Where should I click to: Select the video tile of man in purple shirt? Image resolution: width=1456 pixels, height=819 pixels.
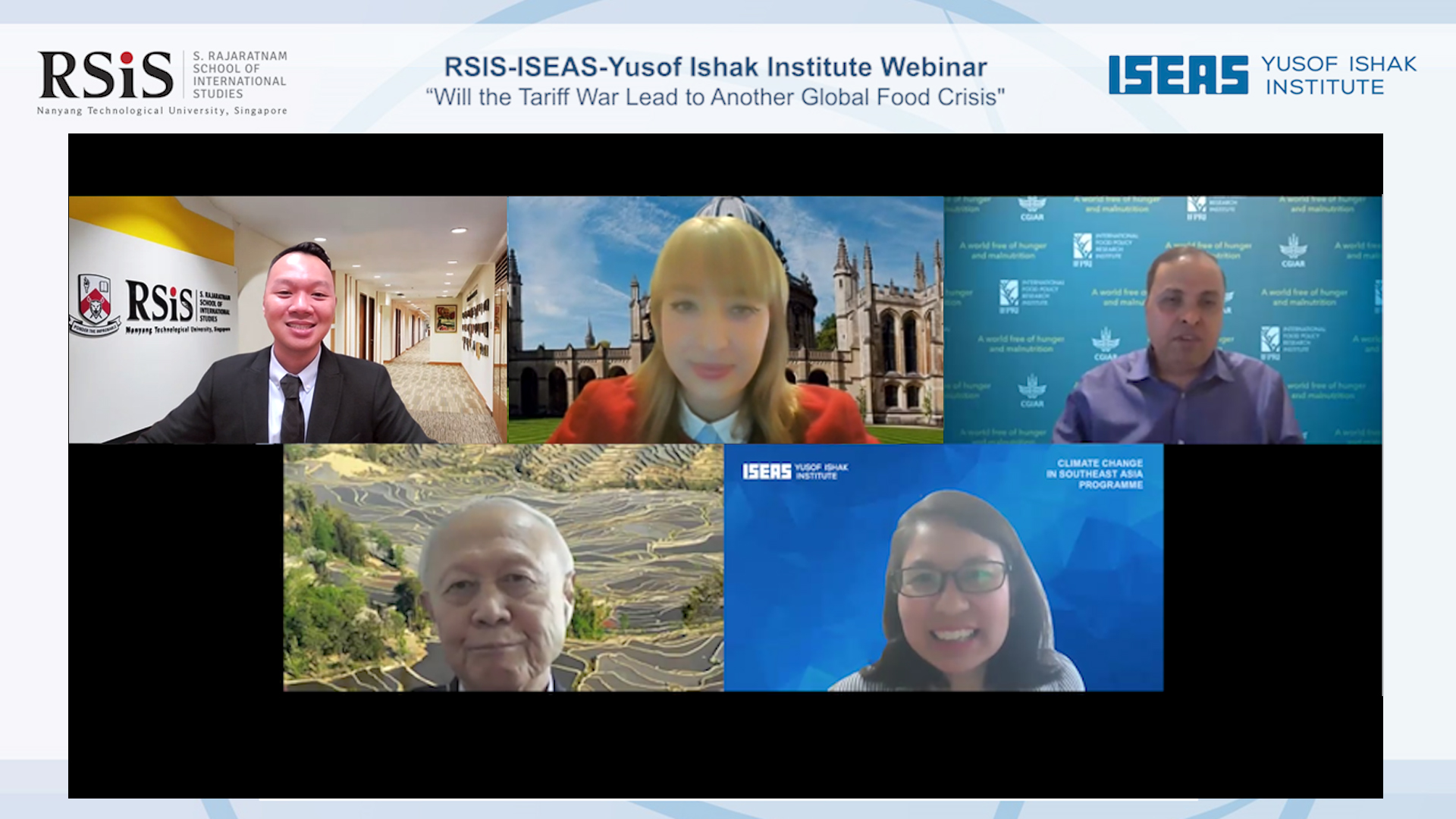click(1163, 320)
